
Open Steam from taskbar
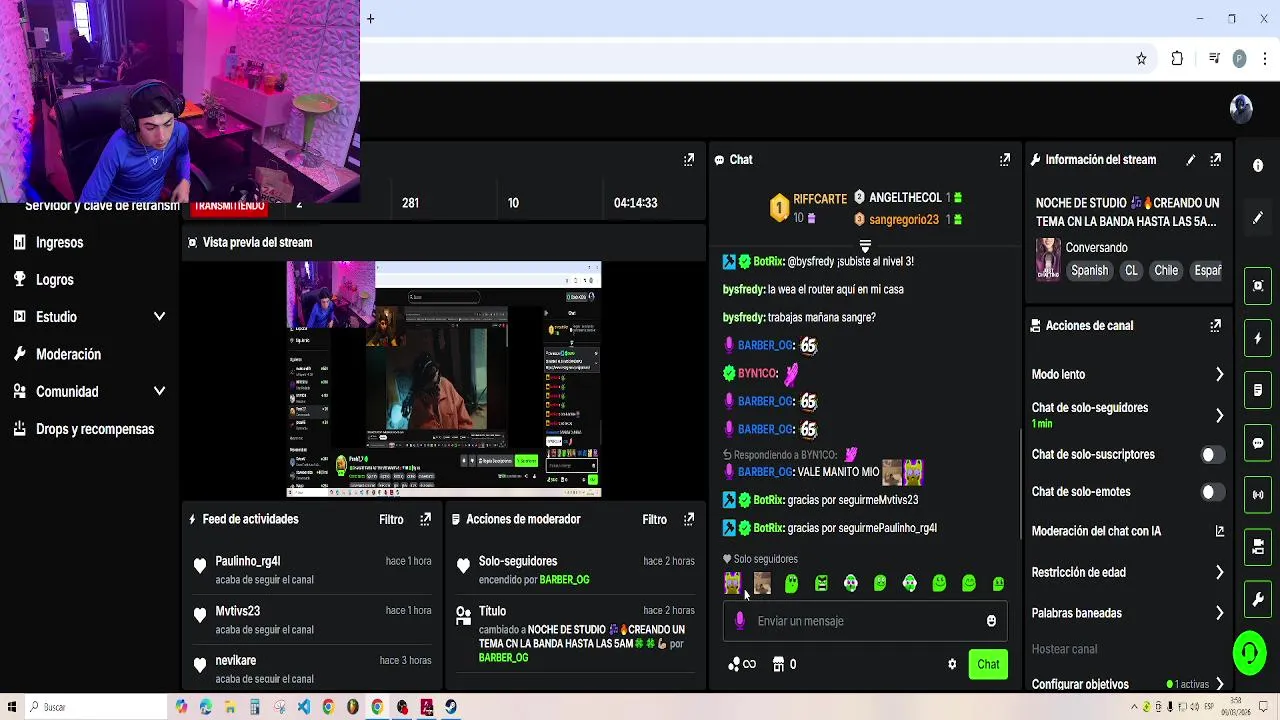[x=451, y=707]
